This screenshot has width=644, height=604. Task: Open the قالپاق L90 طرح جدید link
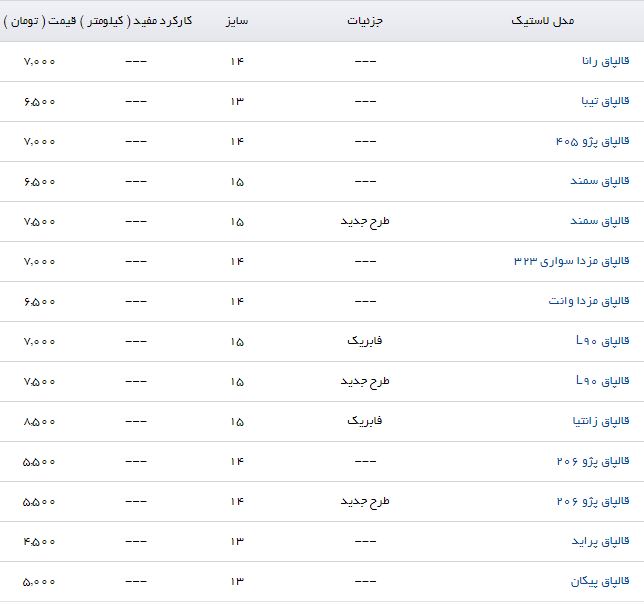click(603, 381)
